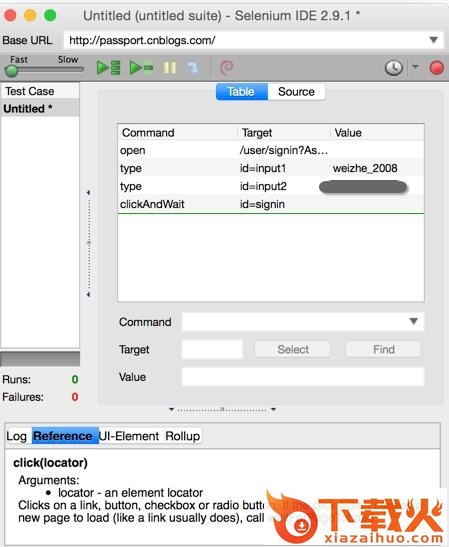
Task: Close the Selenium IDE window
Action: pyautogui.click(x=10, y=15)
